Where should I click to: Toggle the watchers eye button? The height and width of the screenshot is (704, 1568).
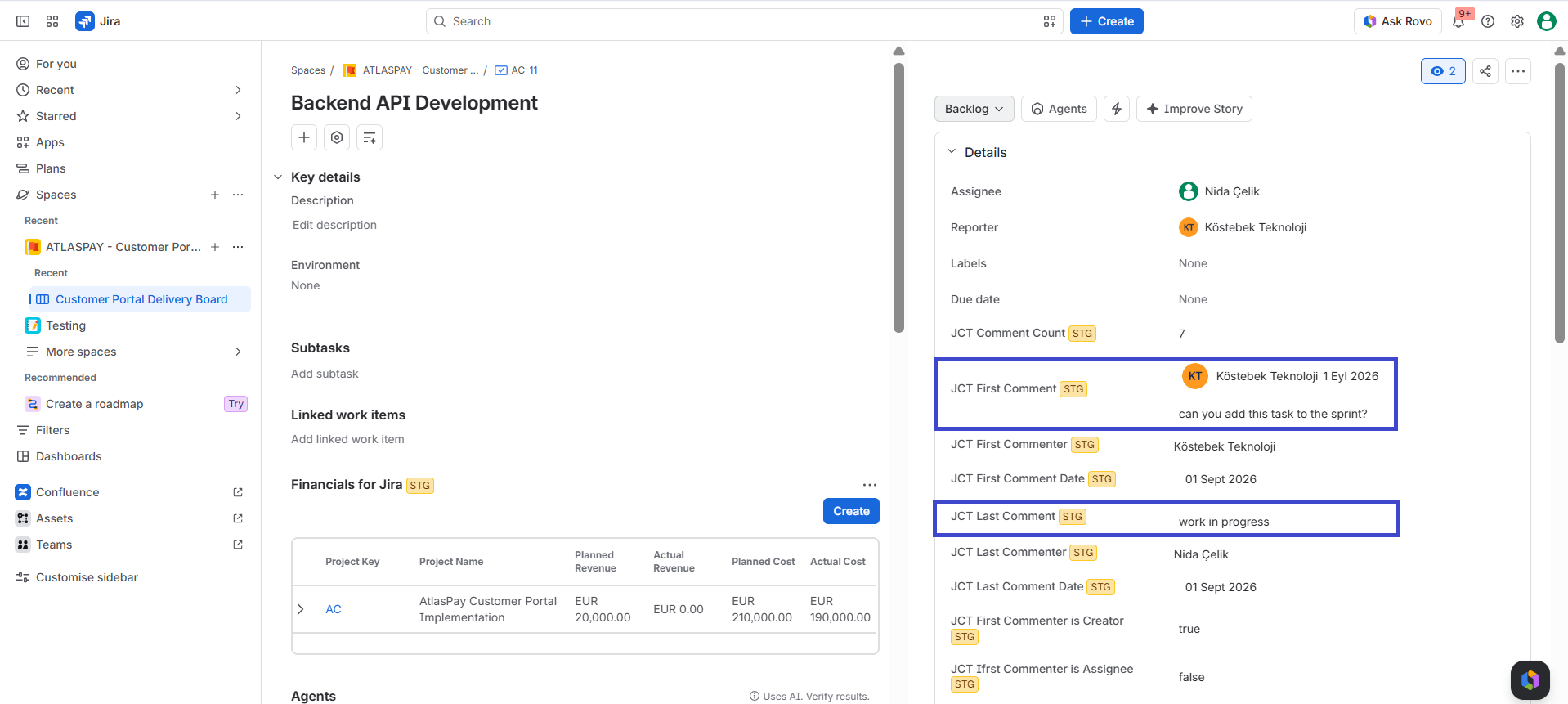pyautogui.click(x=1443, y=71)
